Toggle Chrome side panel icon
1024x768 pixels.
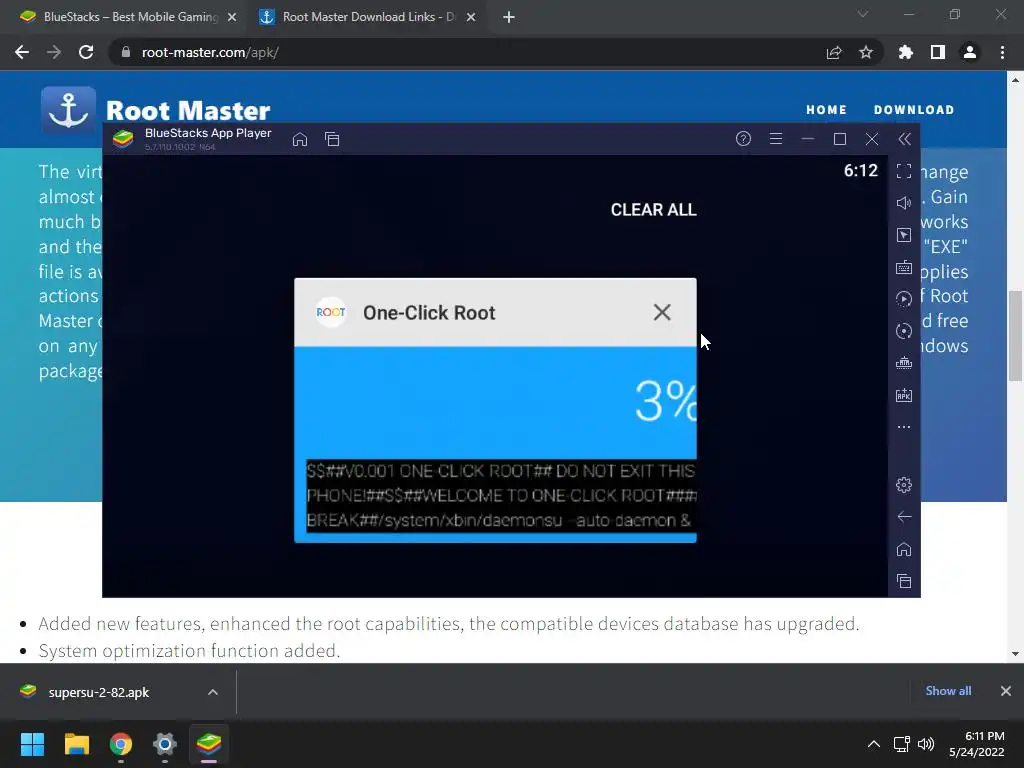pyautogui.click(x=938, y=52)
